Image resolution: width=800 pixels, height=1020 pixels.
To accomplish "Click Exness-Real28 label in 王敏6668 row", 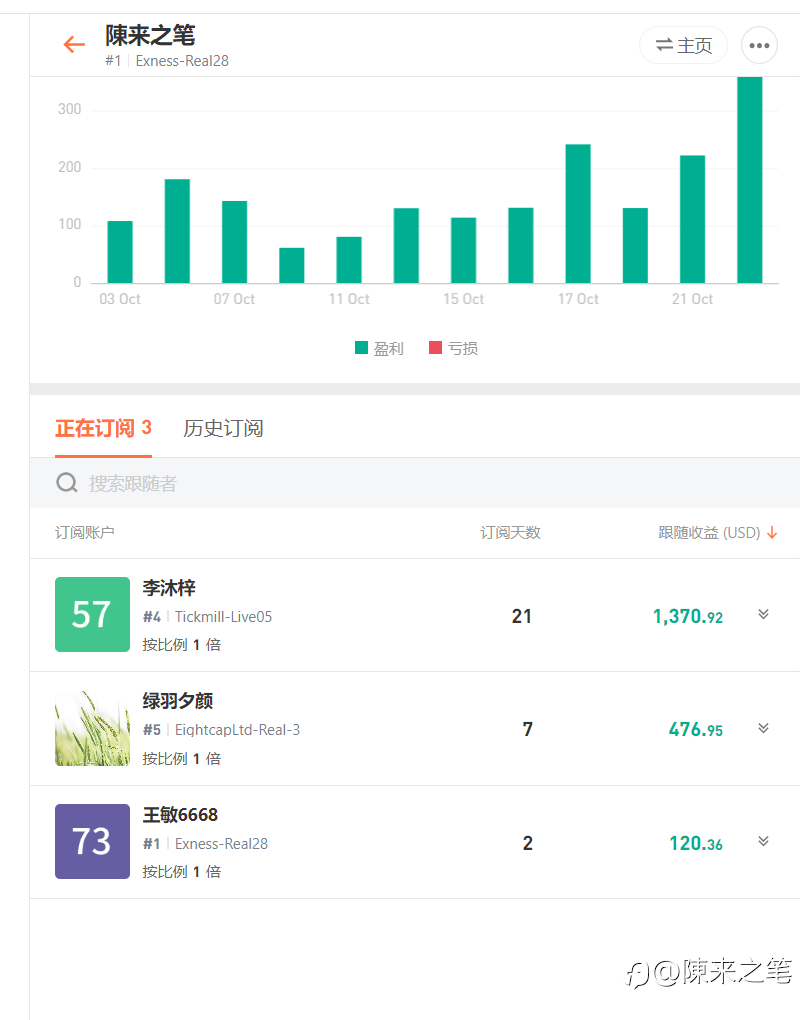I will point(221,844).
